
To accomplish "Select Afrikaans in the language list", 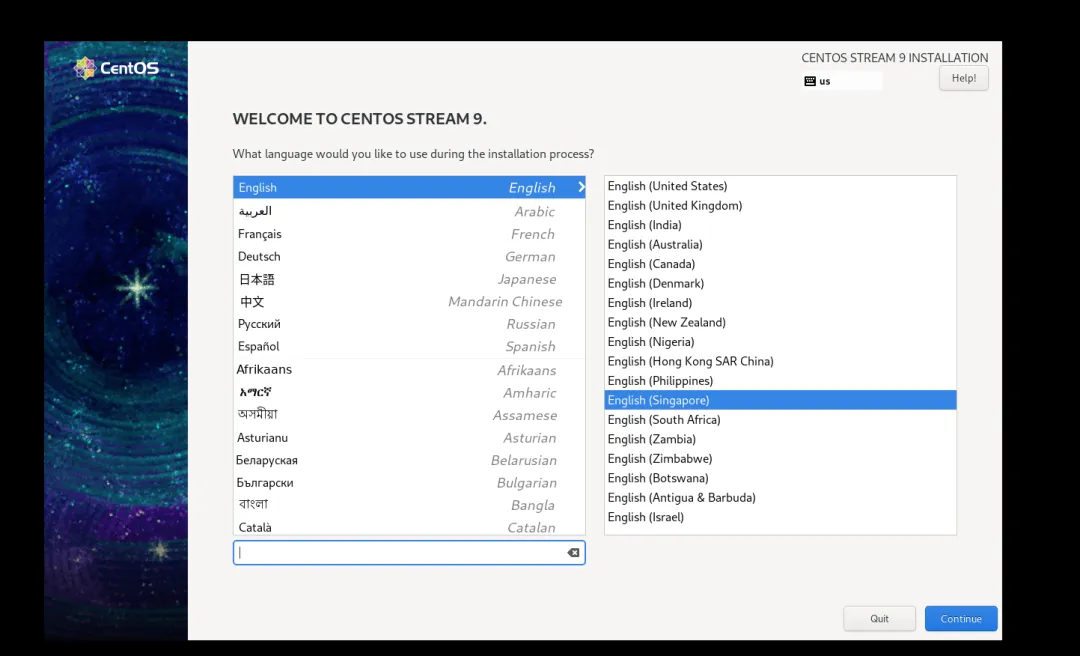I will (409, 370).
